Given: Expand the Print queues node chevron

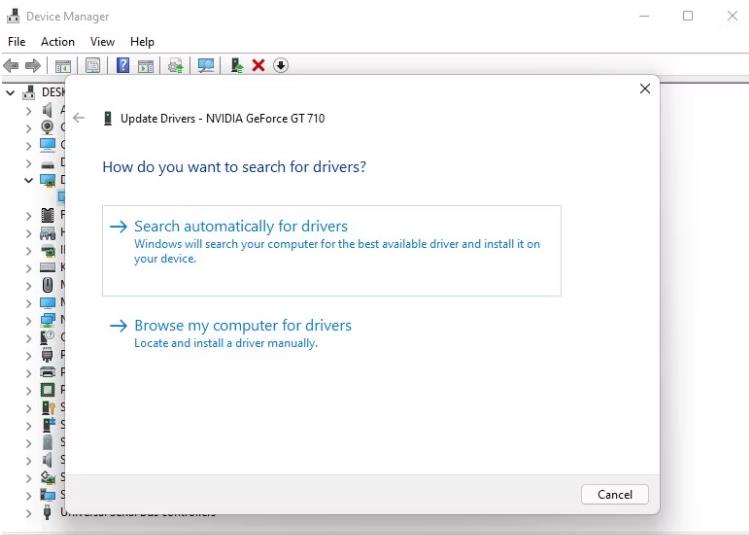Looking at the screenshot, I should pyautogui.click(x=28, y=373).
